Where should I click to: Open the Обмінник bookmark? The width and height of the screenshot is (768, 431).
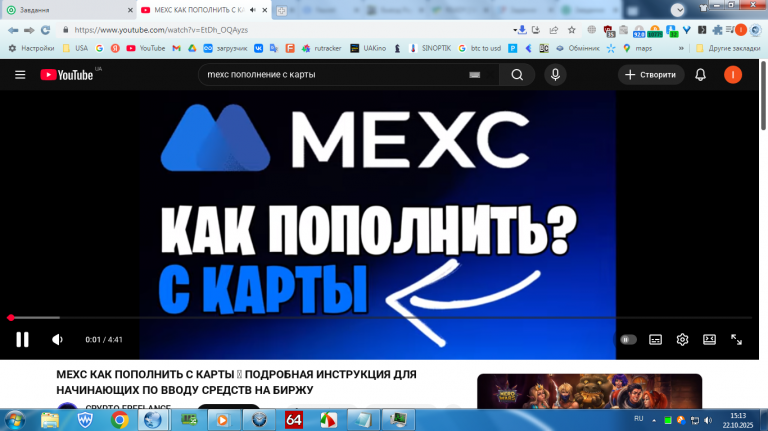(x=577, y=48)
